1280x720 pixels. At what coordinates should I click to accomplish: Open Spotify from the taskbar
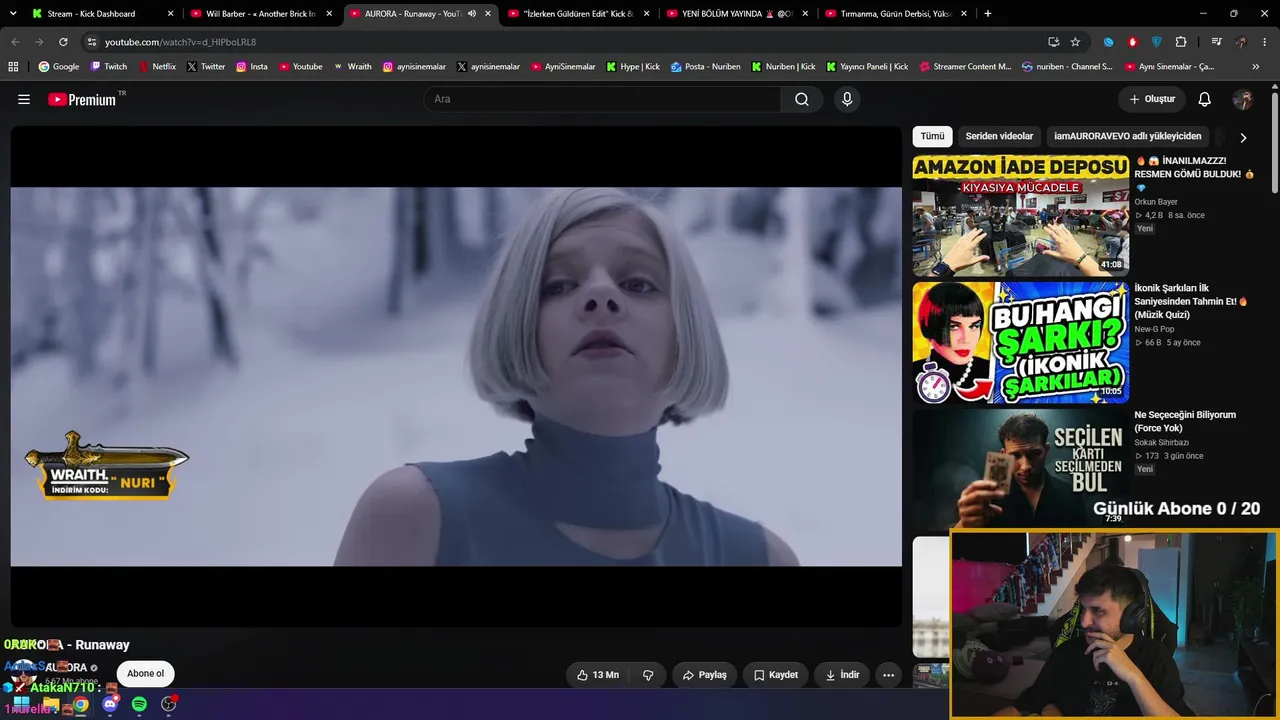tap(139, 705)
